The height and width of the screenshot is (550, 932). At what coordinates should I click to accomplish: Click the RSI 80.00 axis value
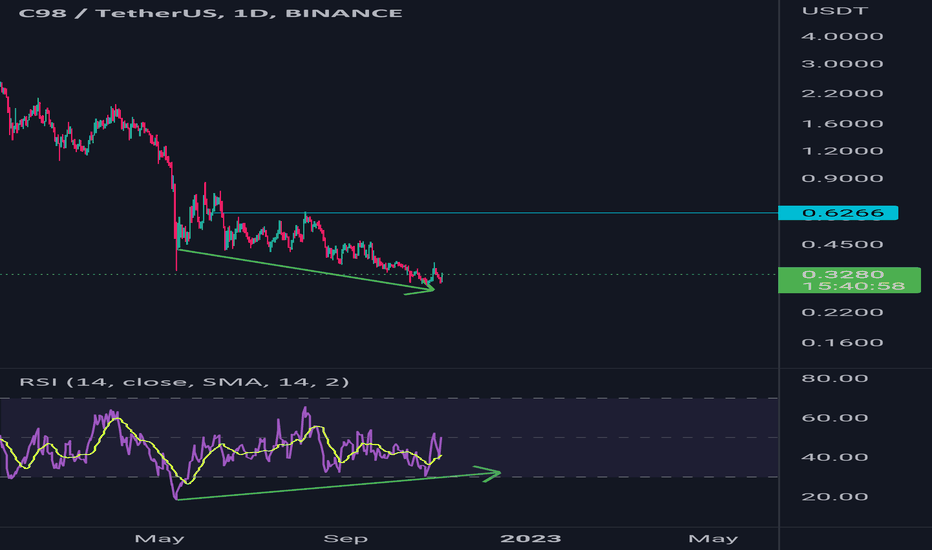835,378
